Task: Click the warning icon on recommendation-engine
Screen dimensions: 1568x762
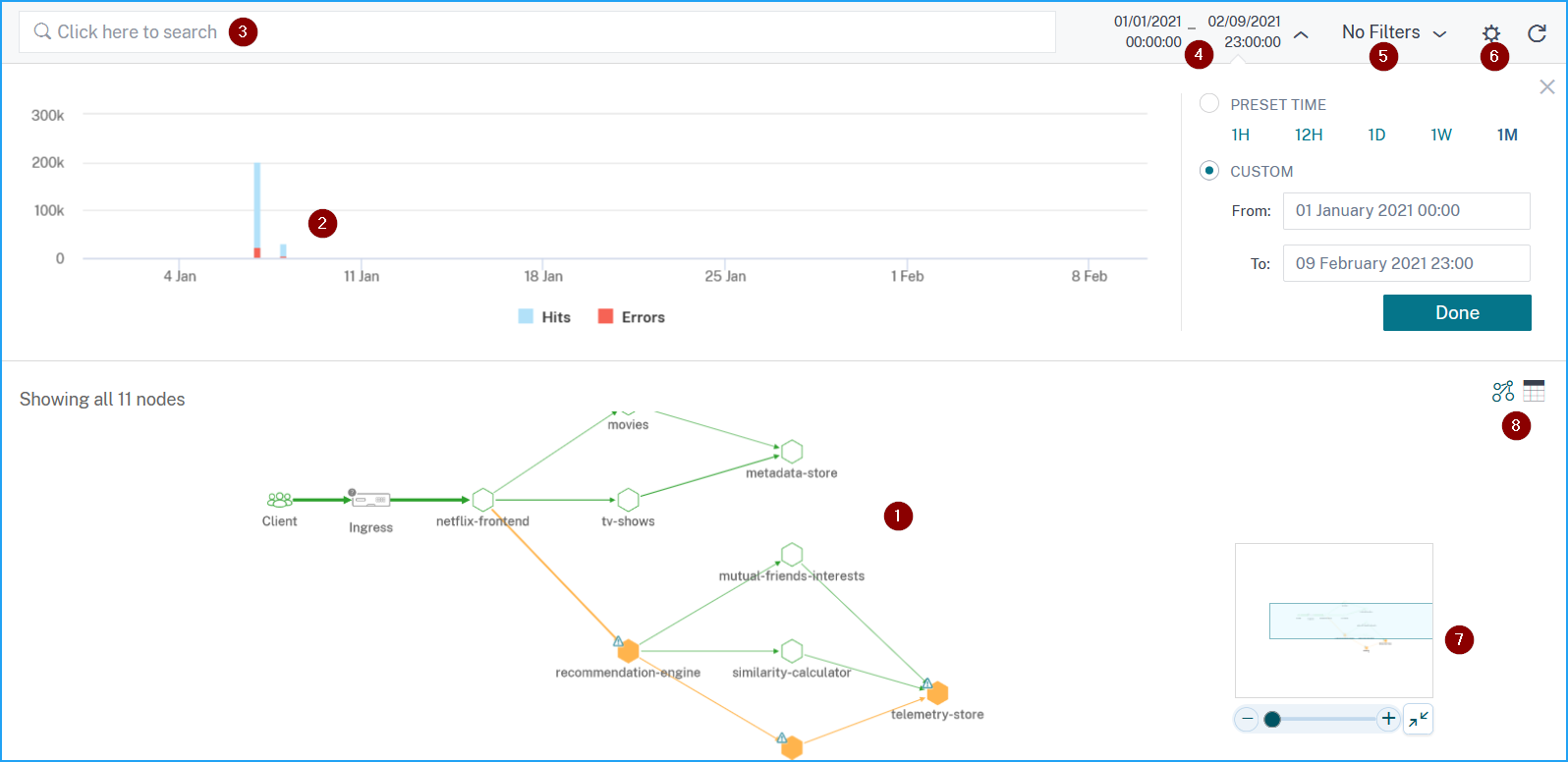Action: (618, 641)
